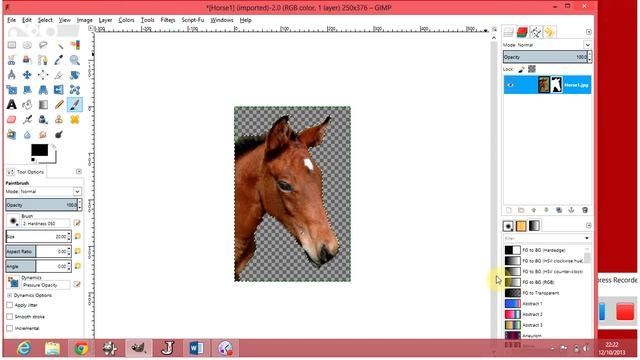Switch to the Undo History tab
The width and height of the screenshot is (640, 360).
(550, 32)
